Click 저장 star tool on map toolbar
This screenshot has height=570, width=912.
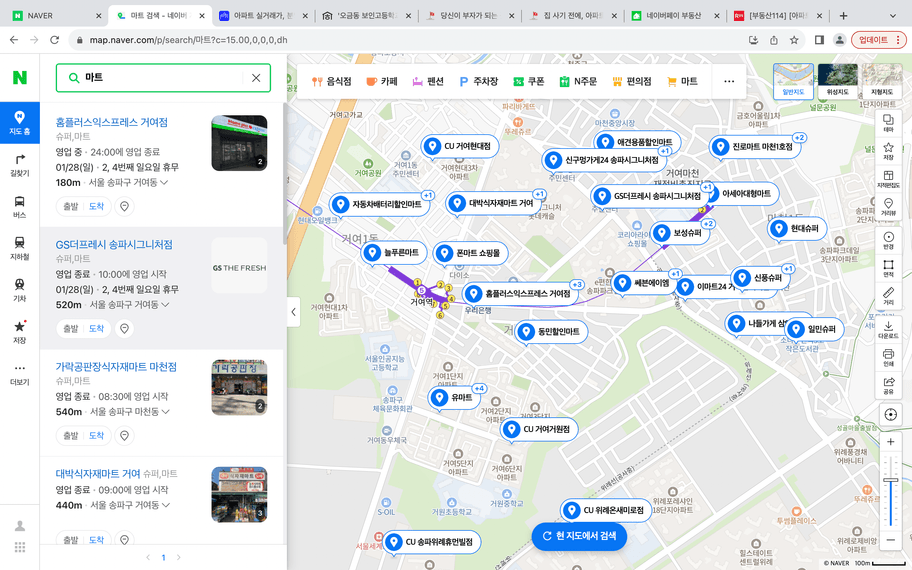[888, 151]
